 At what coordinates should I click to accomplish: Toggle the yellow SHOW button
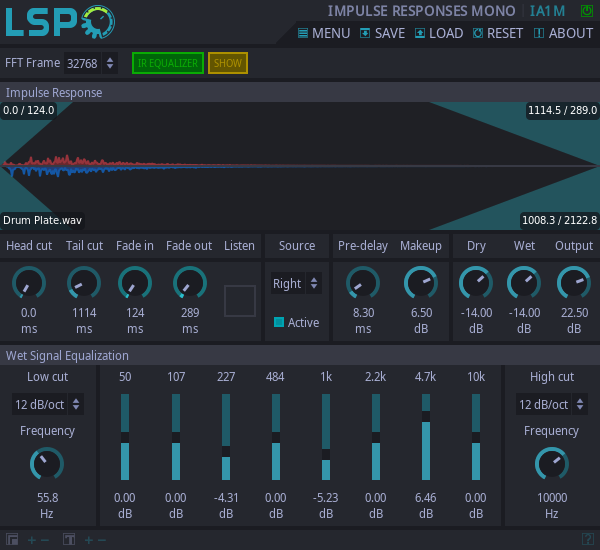coord(228,63)
